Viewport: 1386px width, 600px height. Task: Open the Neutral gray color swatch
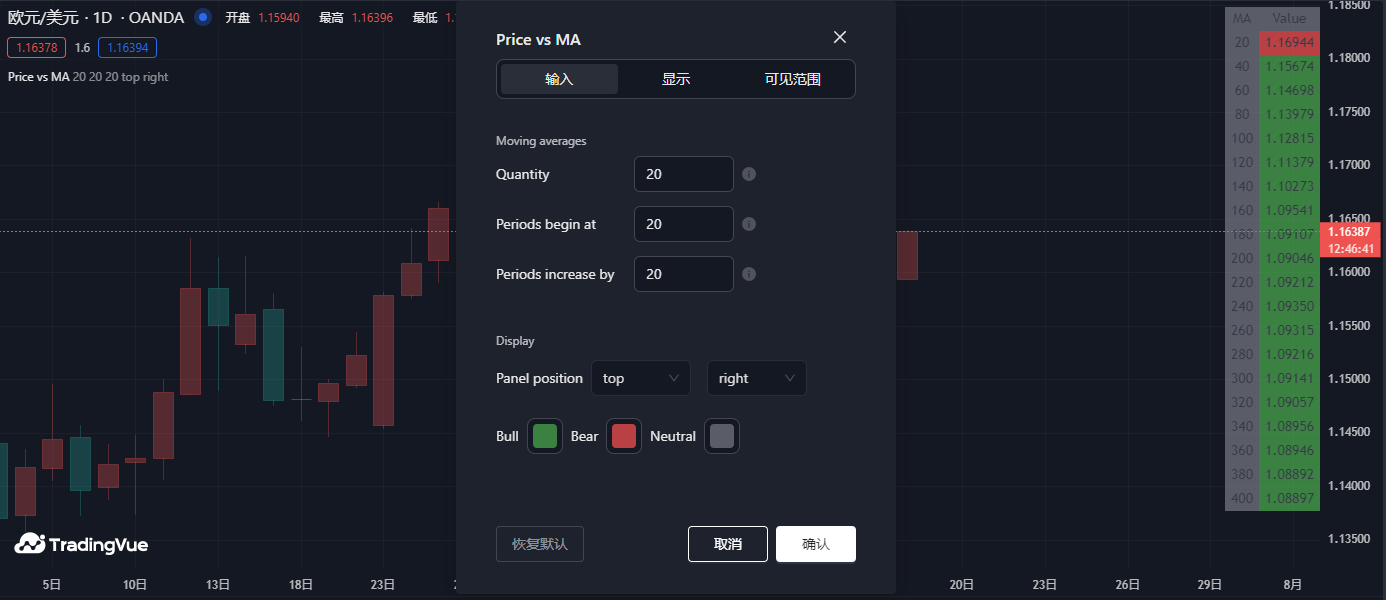722,436
